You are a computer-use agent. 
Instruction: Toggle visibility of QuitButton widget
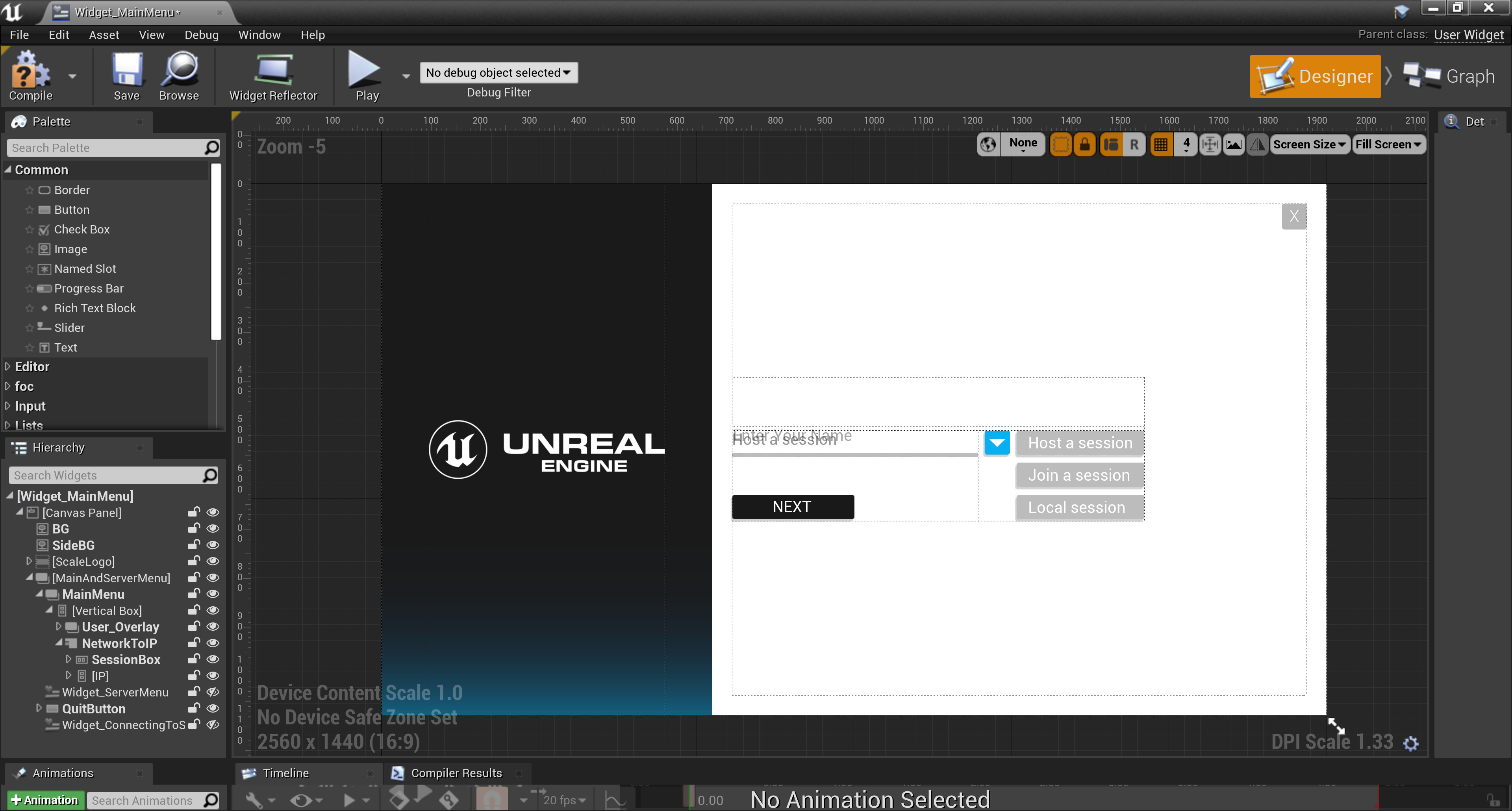[213, 708]
